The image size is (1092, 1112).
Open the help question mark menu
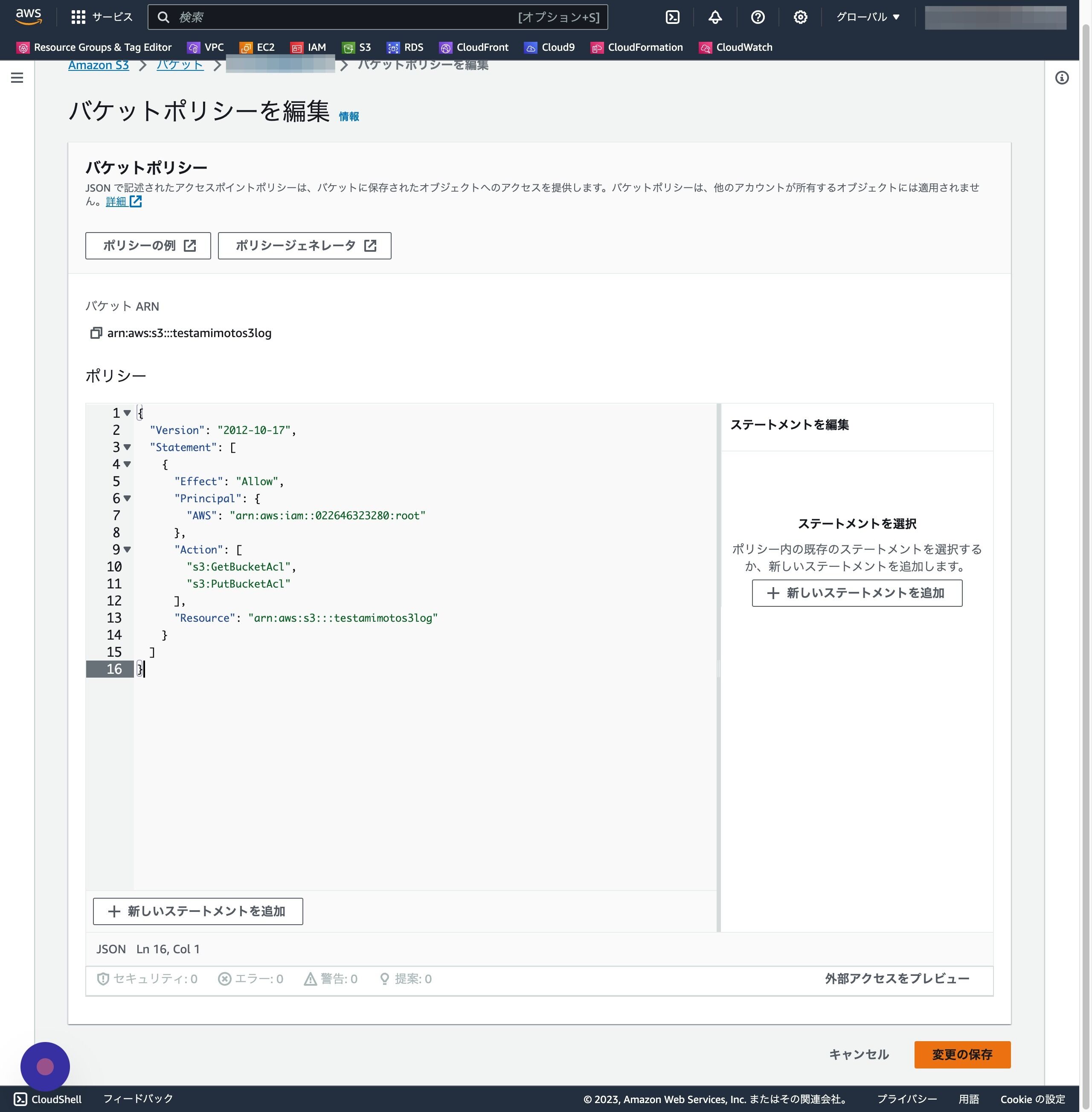point(758,17)
